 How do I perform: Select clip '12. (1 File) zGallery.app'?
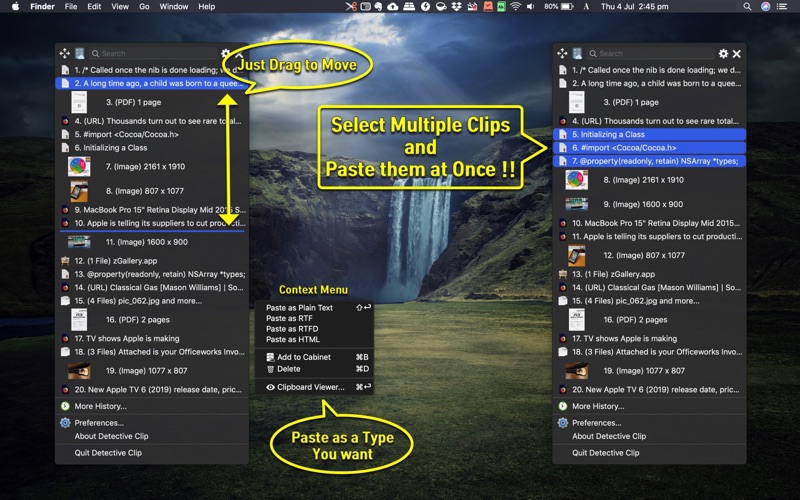point(152,261)
